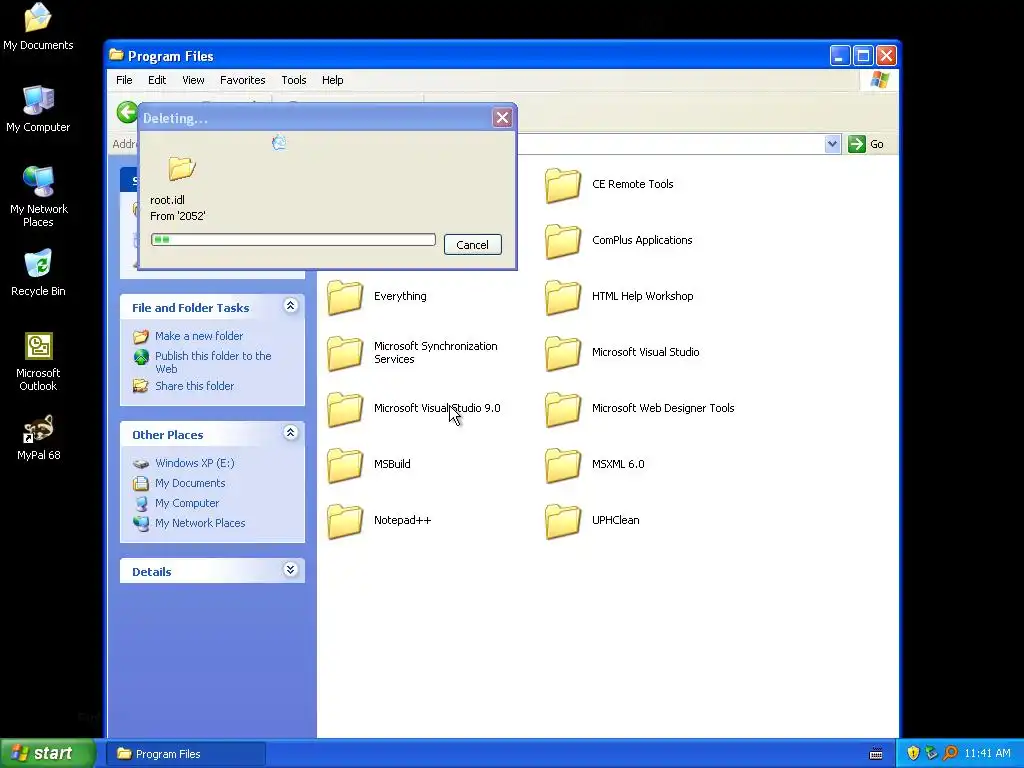Open the File menu
The width and height of the screenshot is (1024, 768).
click(x=124, y=80)
